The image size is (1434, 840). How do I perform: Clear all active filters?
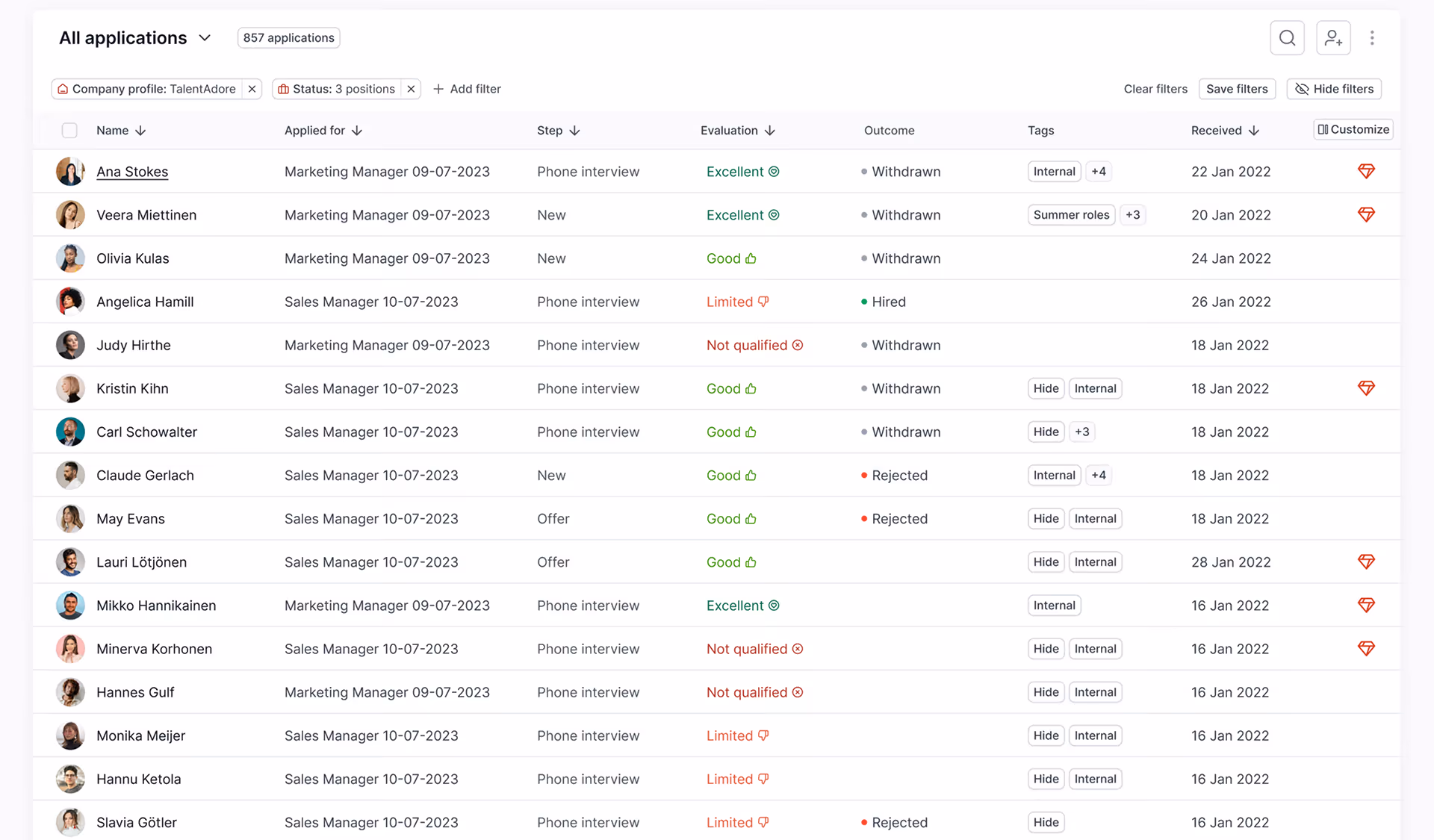[x=1155, y=89]
